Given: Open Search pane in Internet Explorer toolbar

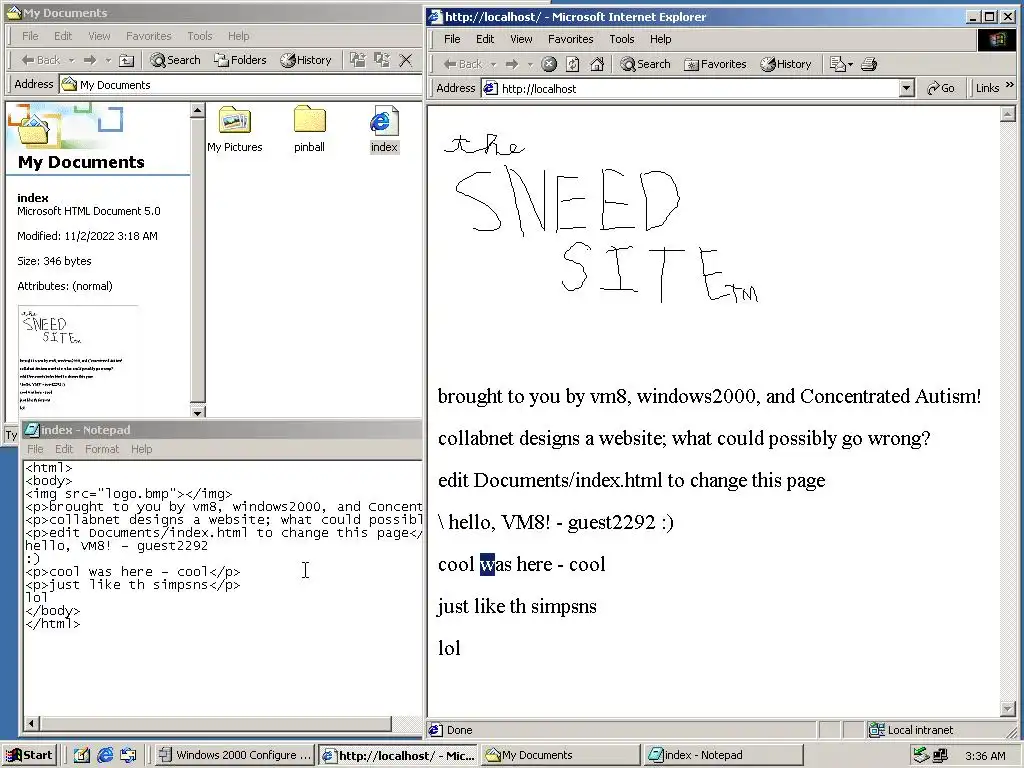Looking at the screenshot, I should pos(645,64).
